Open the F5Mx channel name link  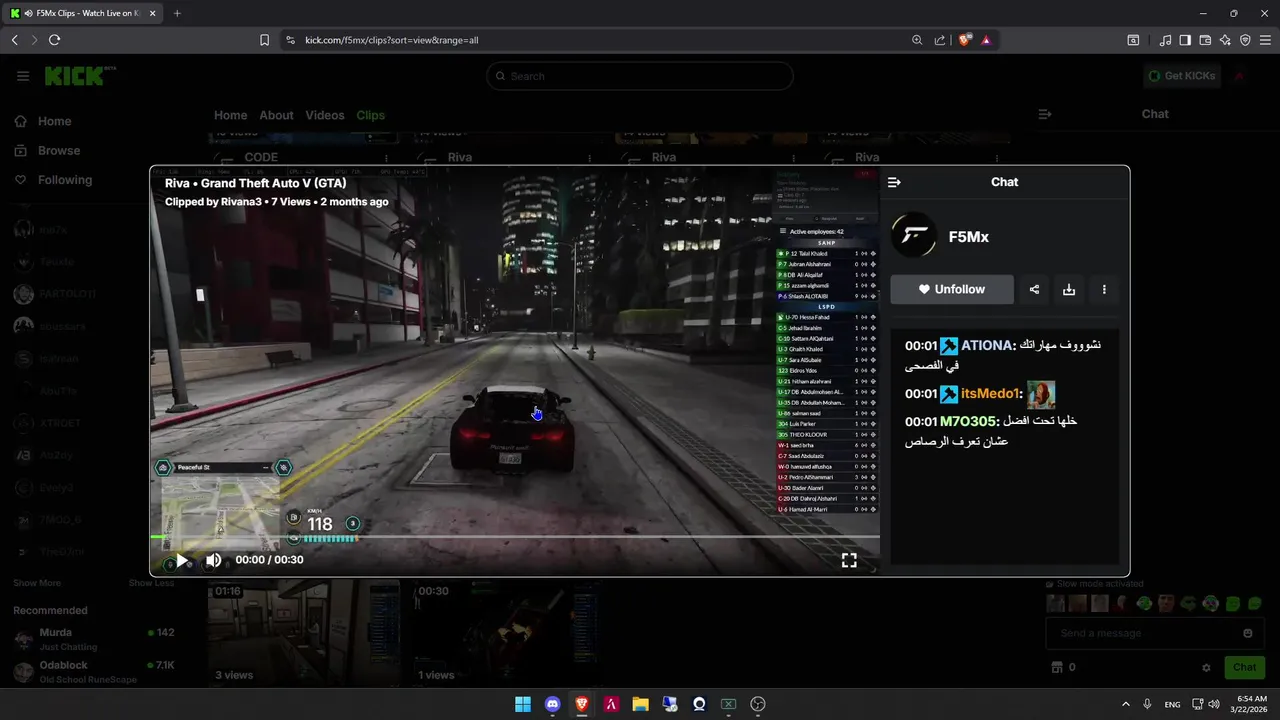click(x=969, y=237)
